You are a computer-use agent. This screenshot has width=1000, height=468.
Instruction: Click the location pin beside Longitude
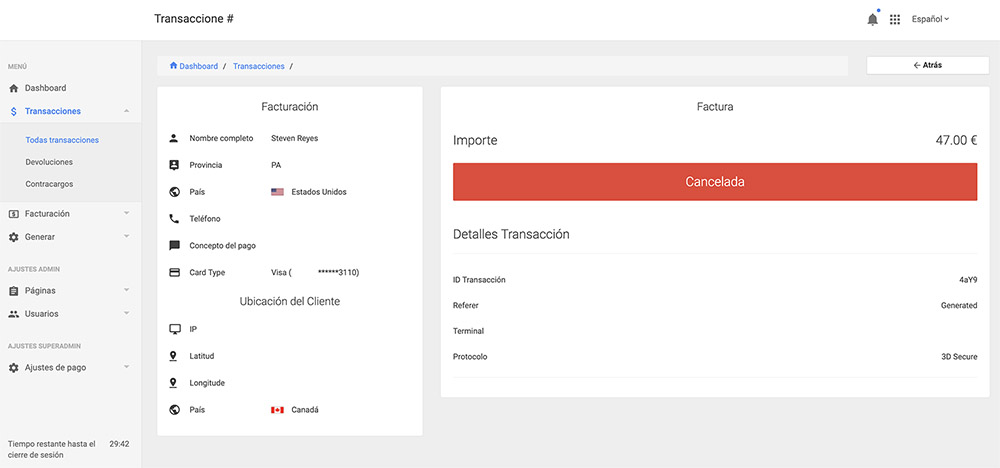tap(173, 383)
